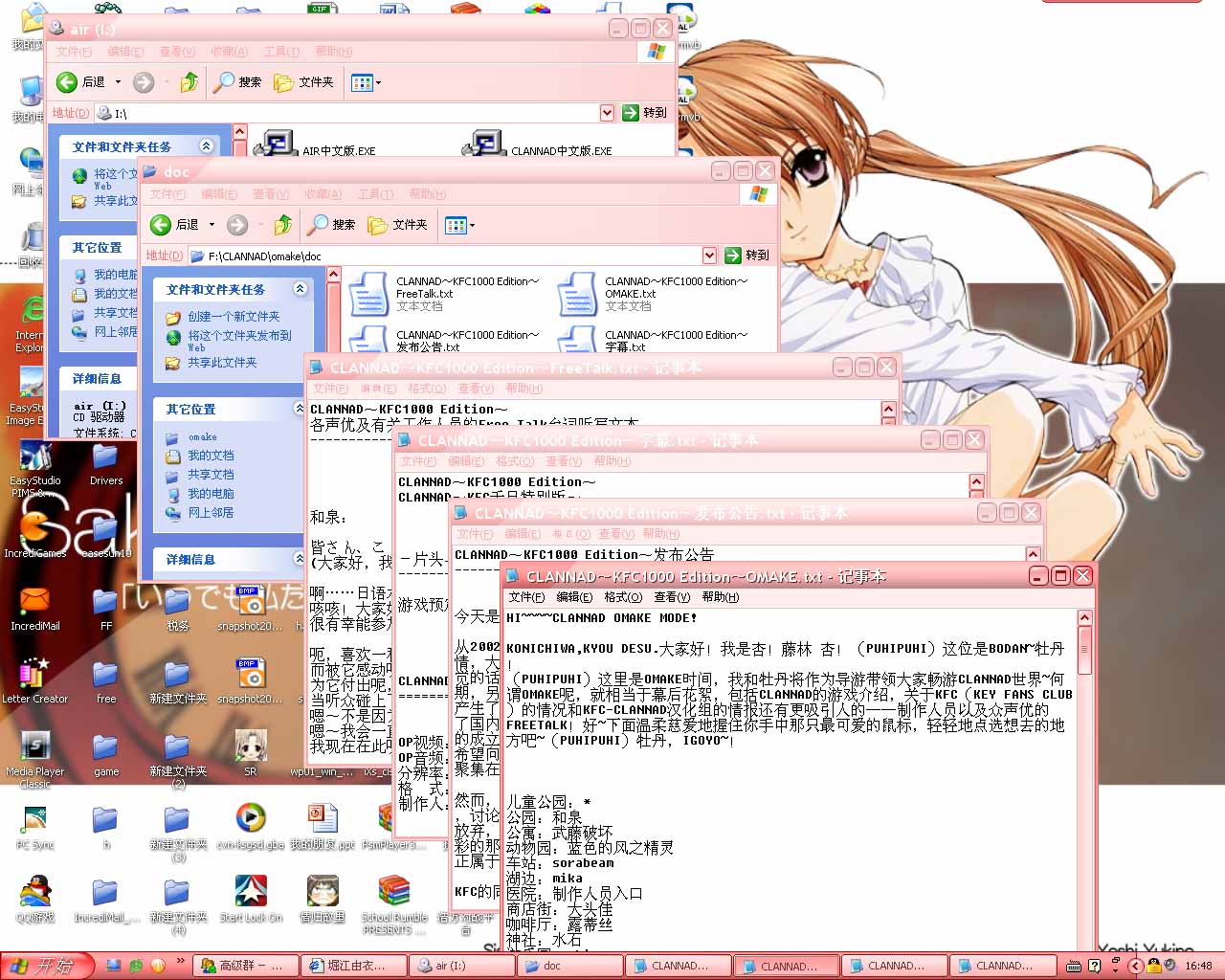Viewport: 1225px width, 980px height.
Task: Open the address dropdown in the air (I:) window
Action: pos(607,113)
